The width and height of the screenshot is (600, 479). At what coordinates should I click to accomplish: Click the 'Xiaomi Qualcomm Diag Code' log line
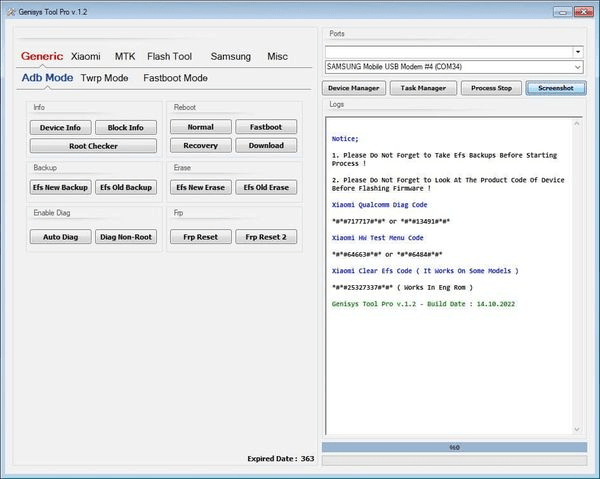click(379, 205)
